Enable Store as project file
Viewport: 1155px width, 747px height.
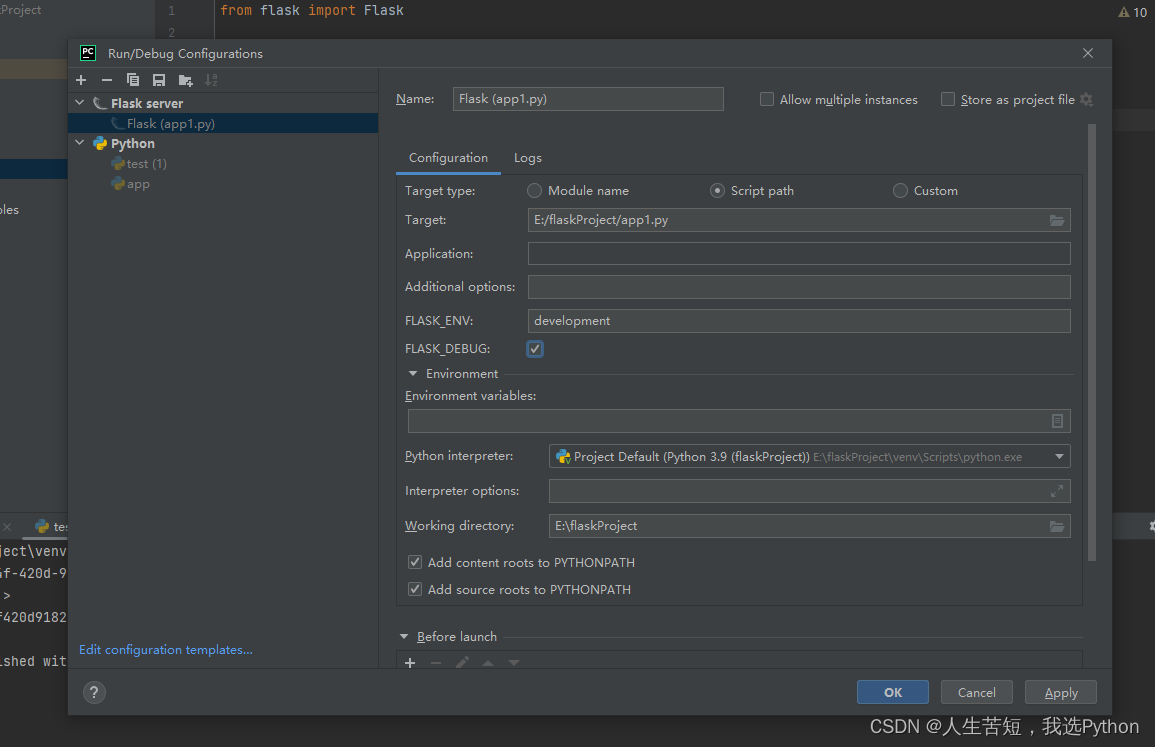tap(948, 99)
